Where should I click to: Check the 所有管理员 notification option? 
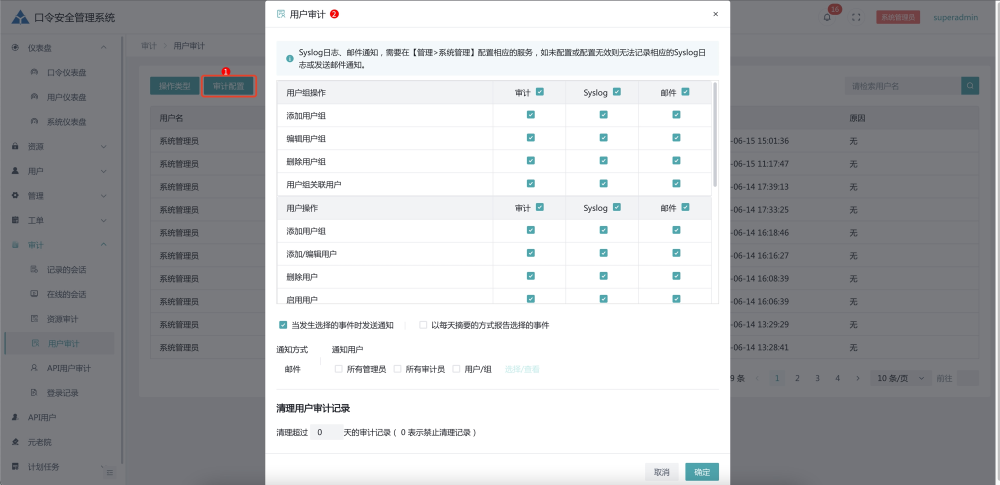click(339, 369)
